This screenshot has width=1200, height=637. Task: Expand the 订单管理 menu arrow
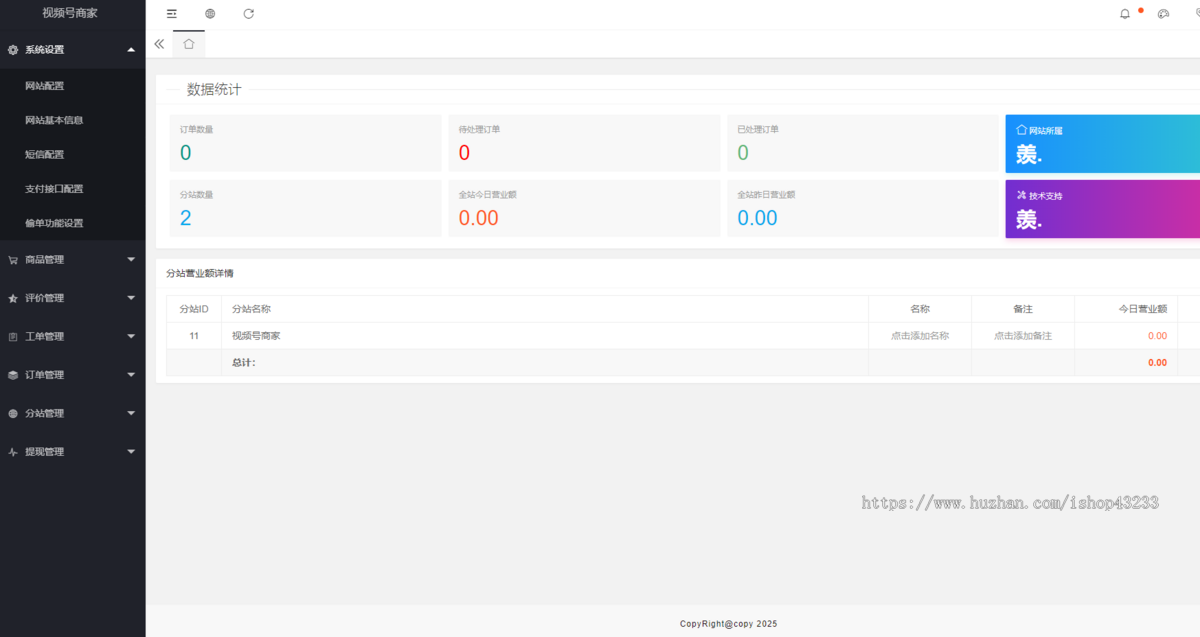131,375
